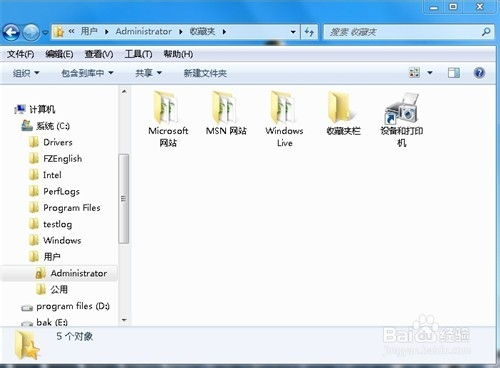Click the drive icon beside 系统 (C:)
The image size is (500, 368).
[x=27, y=126]
